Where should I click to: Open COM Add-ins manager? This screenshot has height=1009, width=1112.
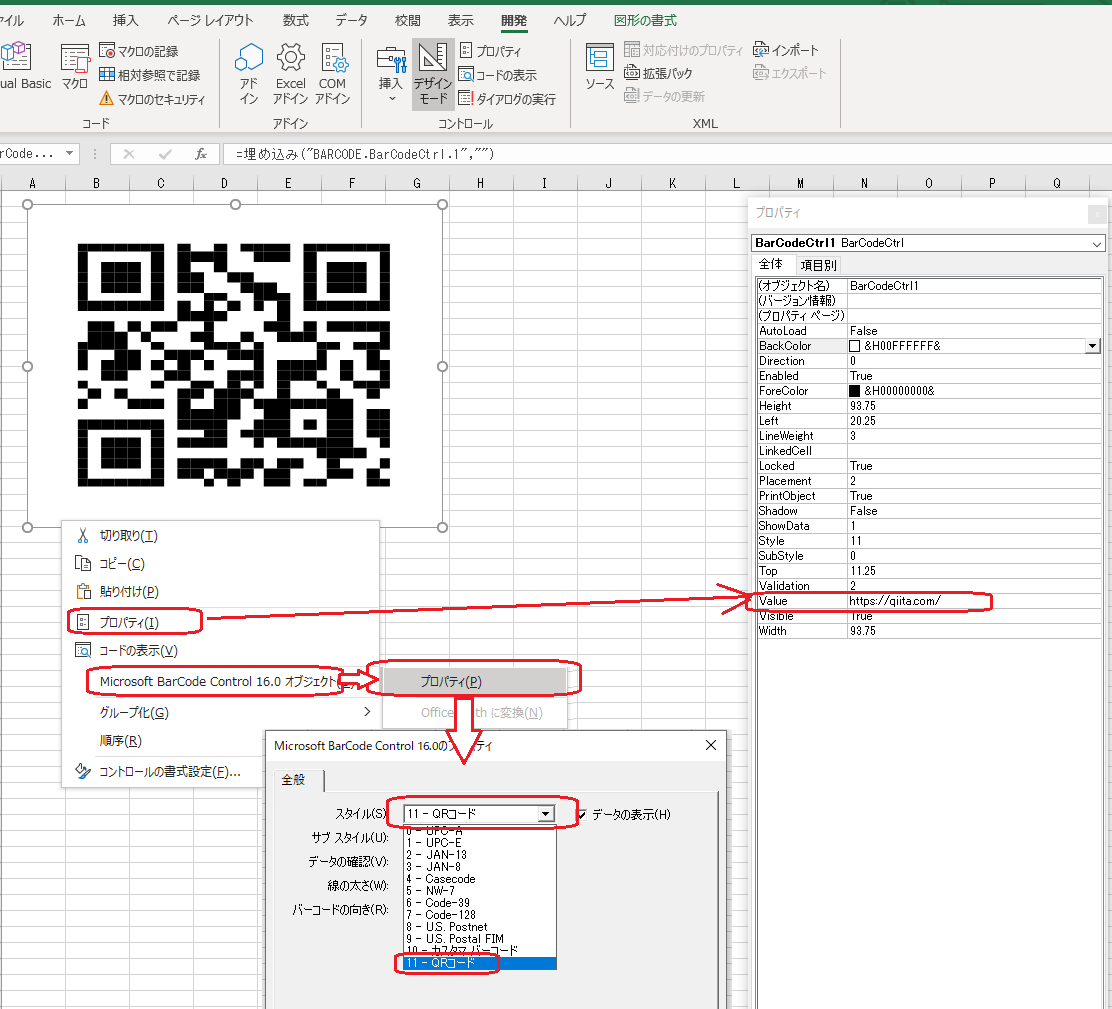pos(333,74)
